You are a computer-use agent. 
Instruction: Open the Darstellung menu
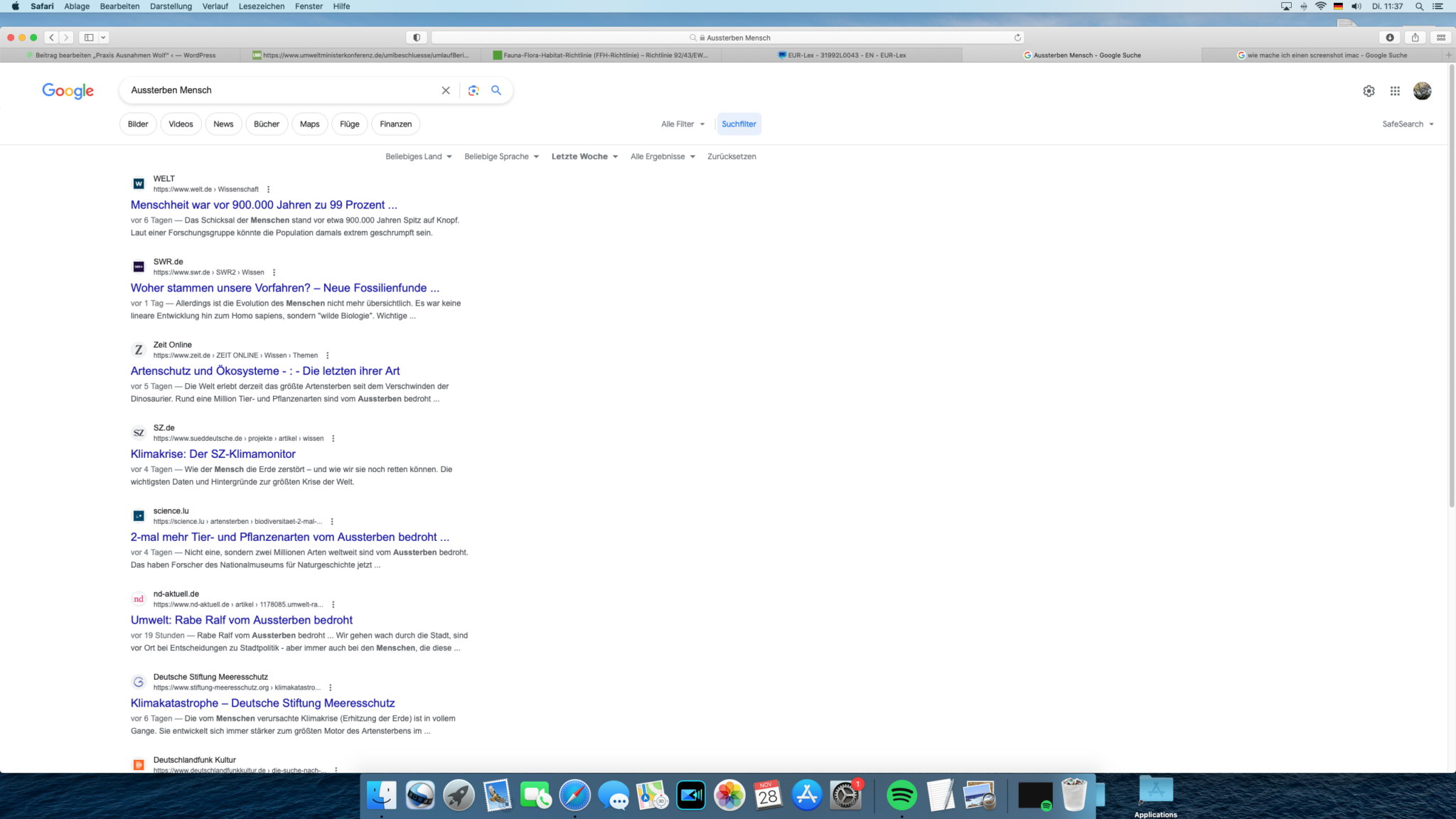pyautogui.click(x=171, y=6)
